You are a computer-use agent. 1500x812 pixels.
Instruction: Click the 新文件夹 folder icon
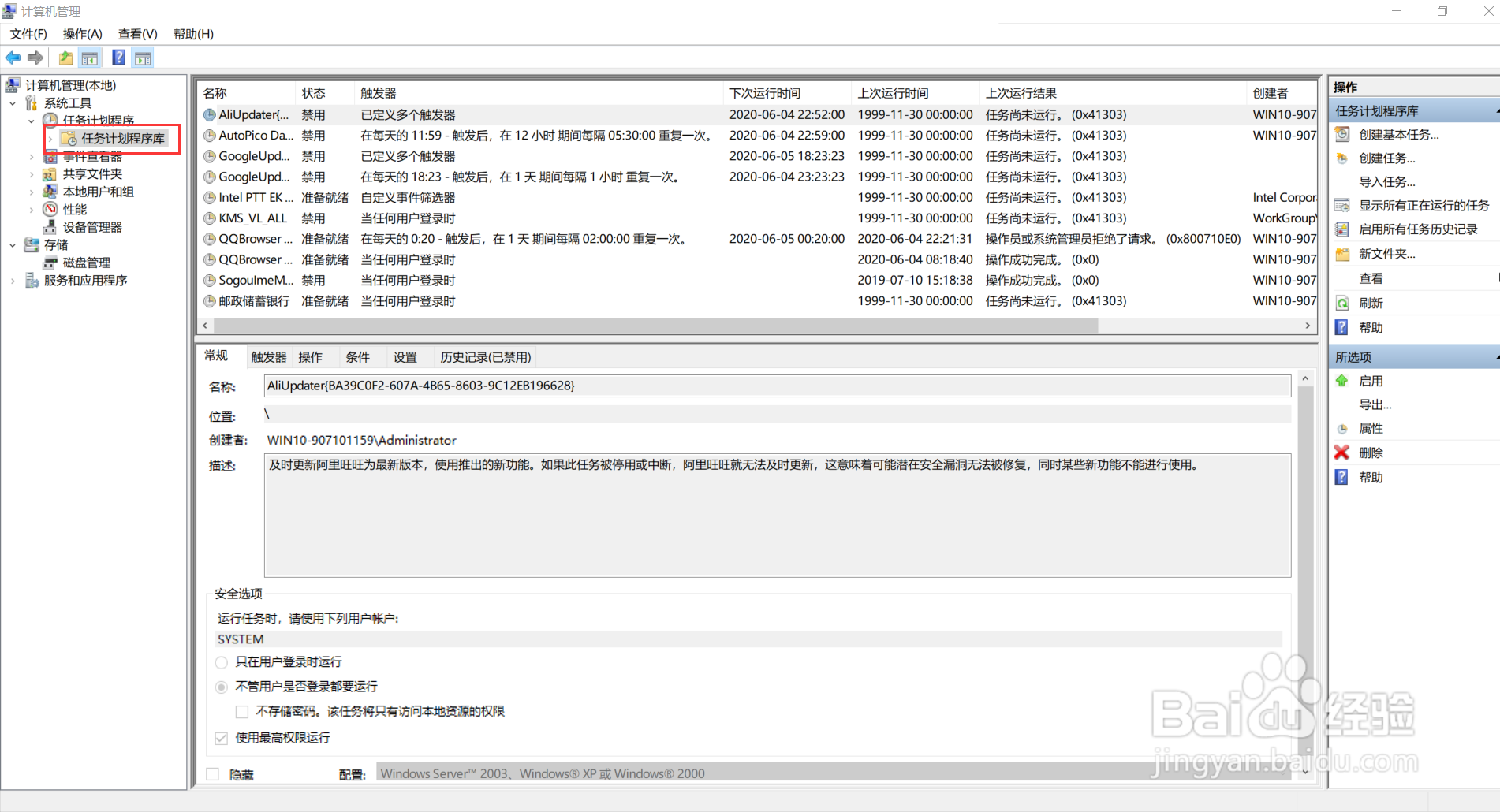[1342, 254]
